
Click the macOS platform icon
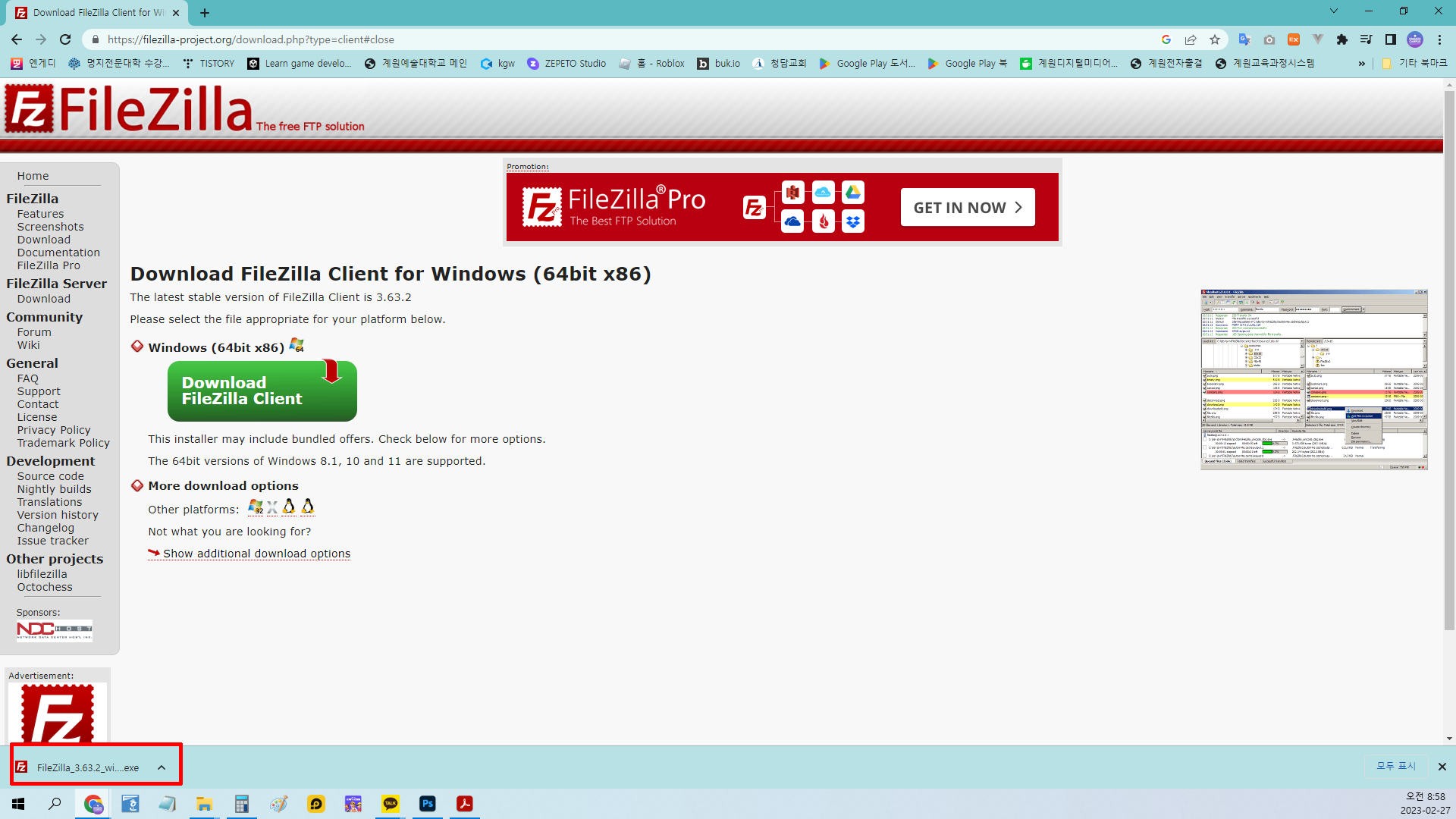click(272, 507)
